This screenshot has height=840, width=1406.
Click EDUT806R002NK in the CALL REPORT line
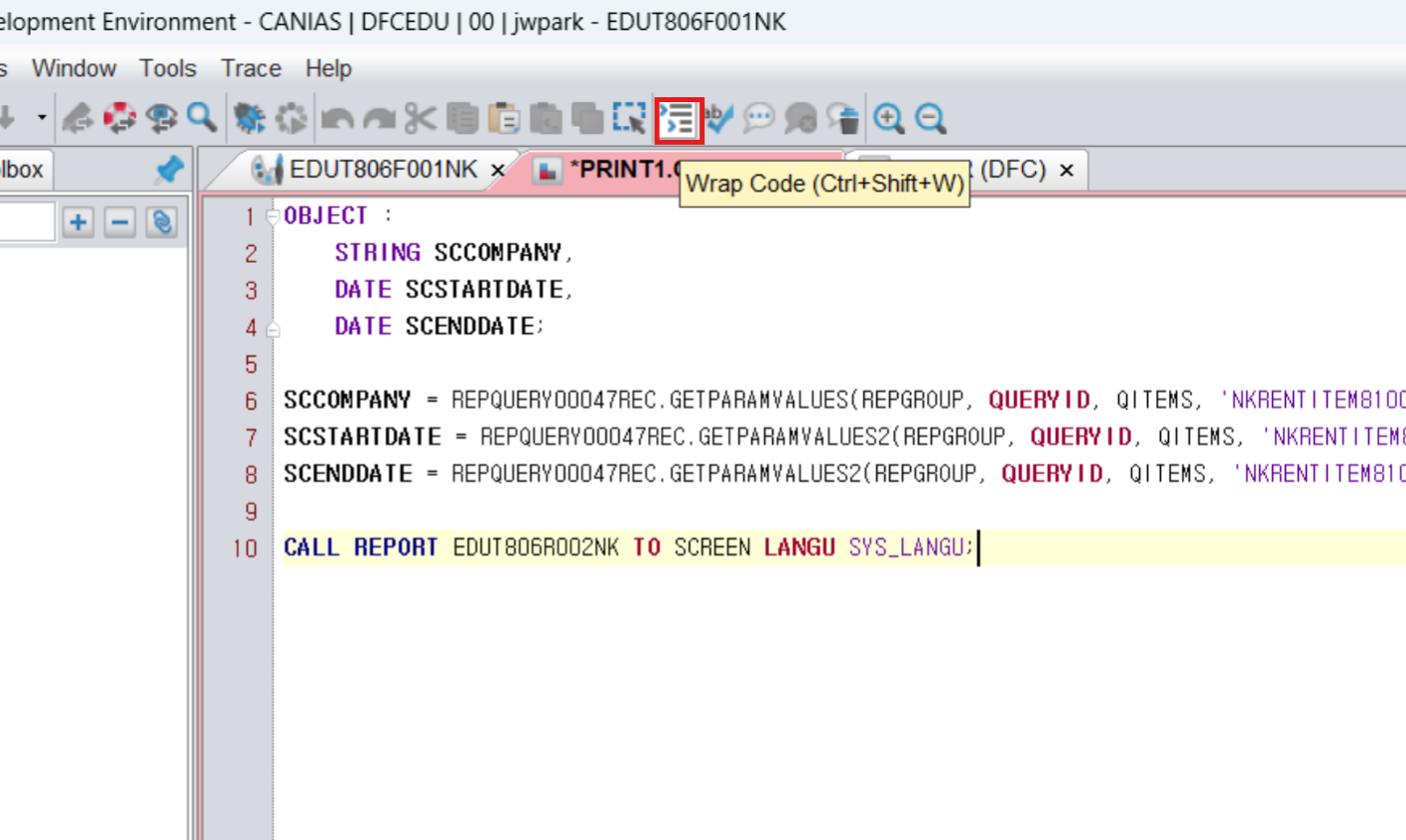[536, 547]
